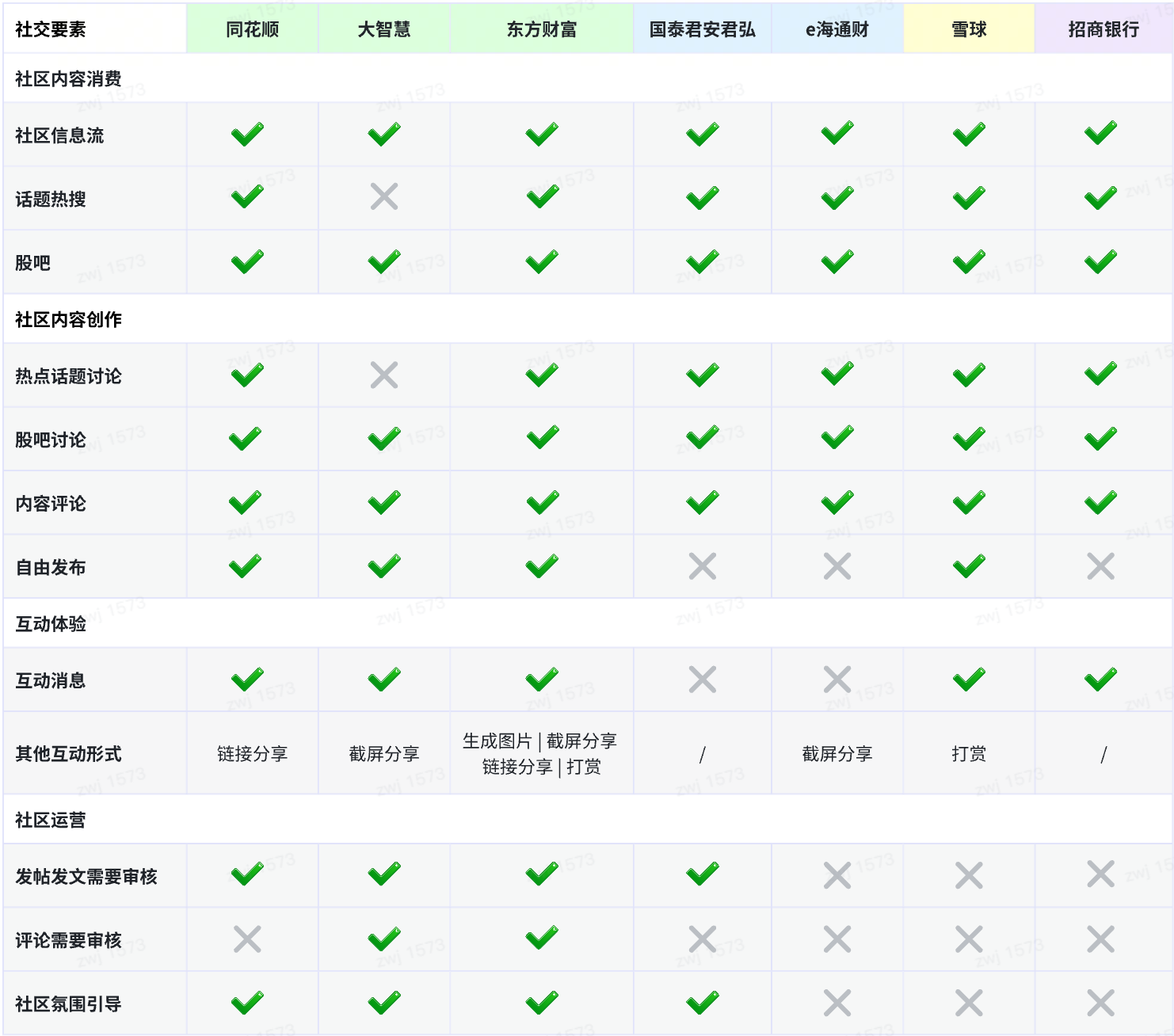Click 东方财富 check mark in 内容评论 row
The width and height of the screenshot is (1174, 1036).
[543, 503]
